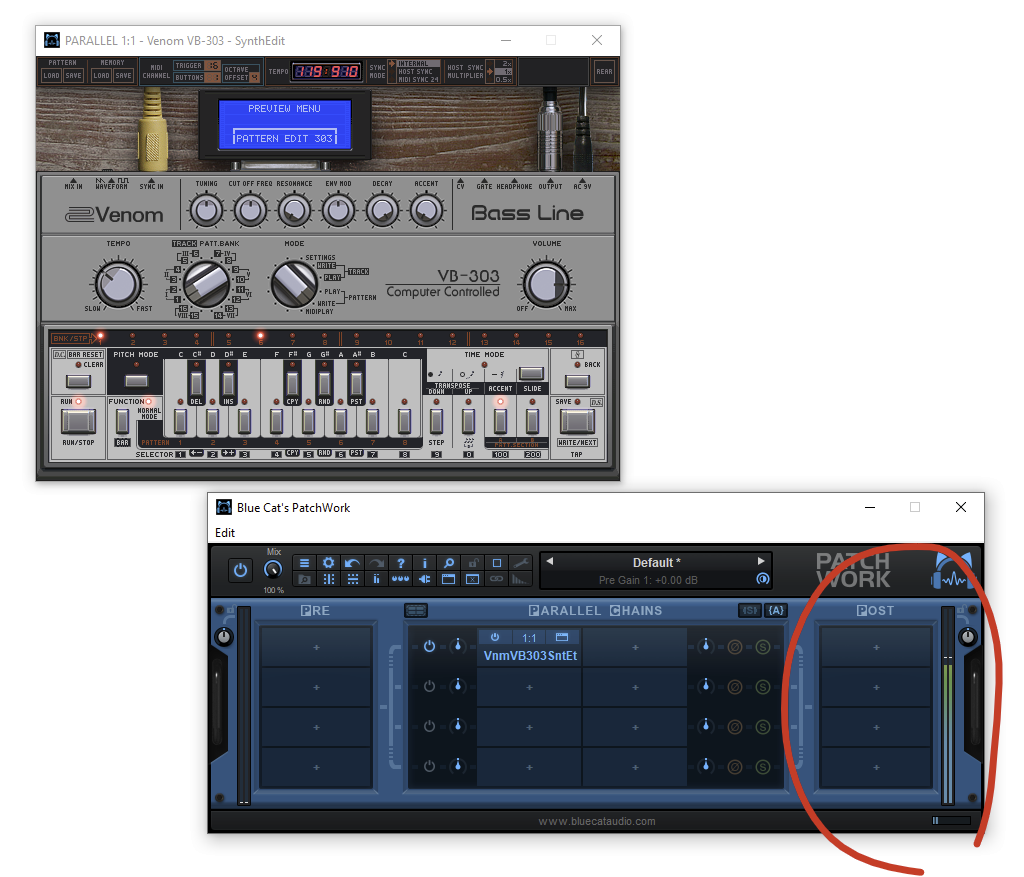Open PatchWork main menu icon
The height and width of the screenshot is (877, 1024).
coord(304,563)
